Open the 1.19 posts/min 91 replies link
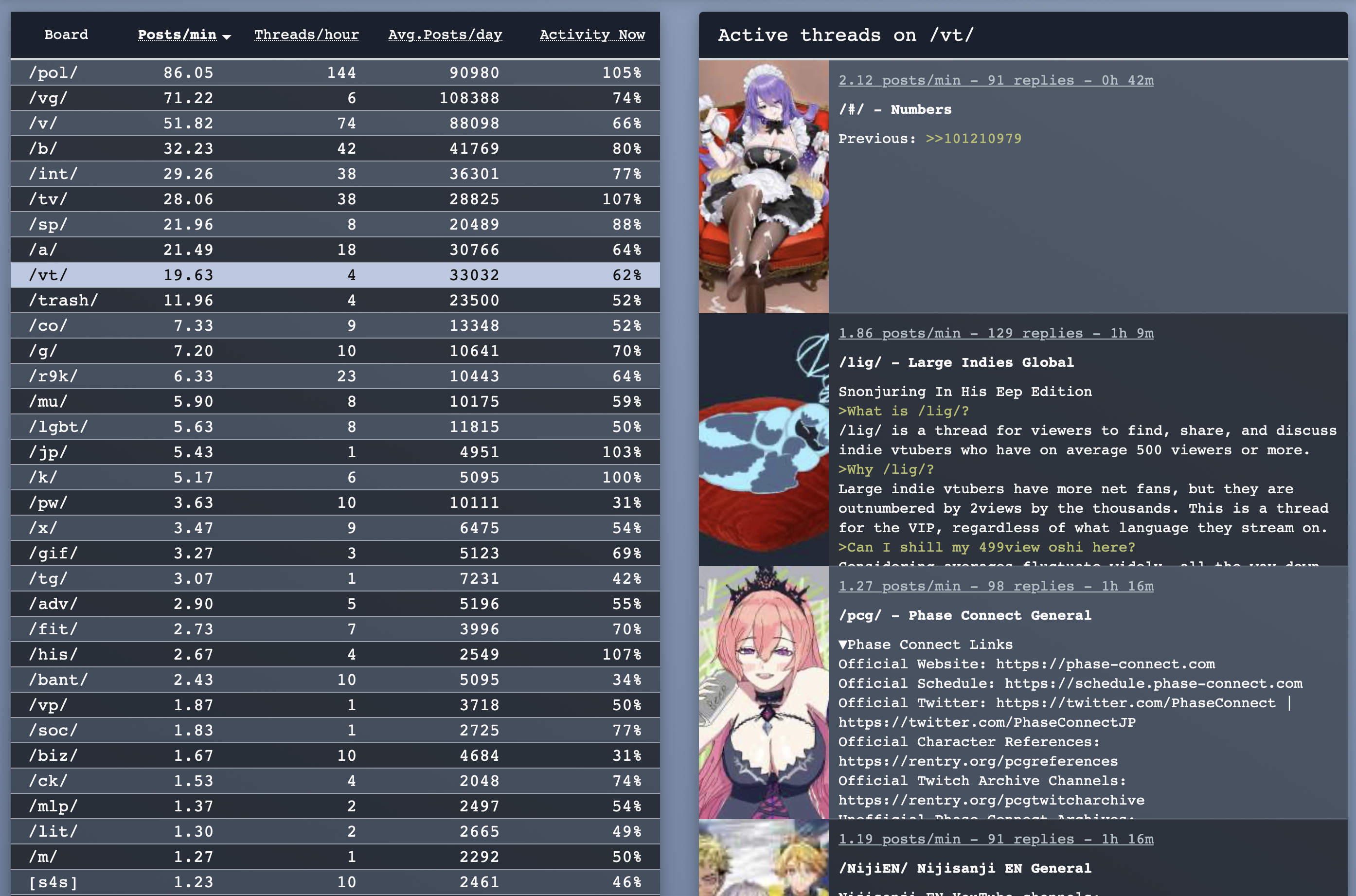 995,839
